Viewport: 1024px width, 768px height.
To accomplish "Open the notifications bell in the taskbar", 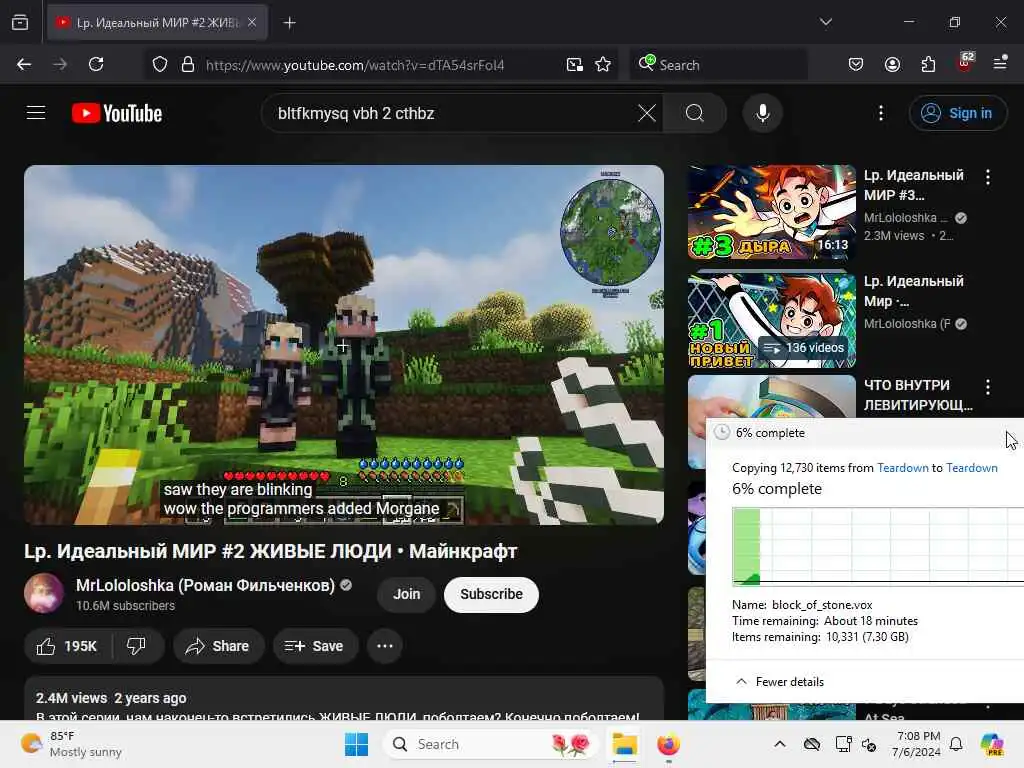I will pyautogui.click(x=955, y=744).
